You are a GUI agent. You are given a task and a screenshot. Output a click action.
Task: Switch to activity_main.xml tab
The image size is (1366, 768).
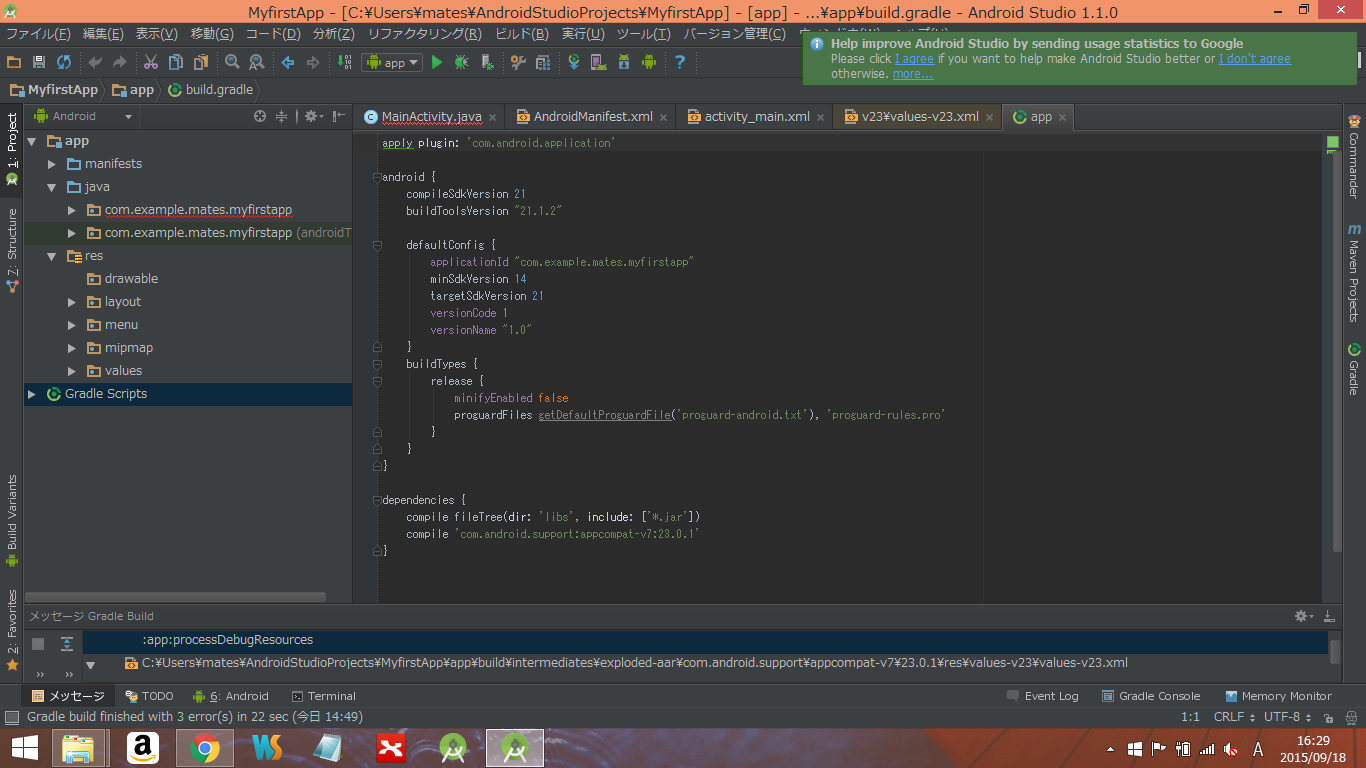[757, 117]
